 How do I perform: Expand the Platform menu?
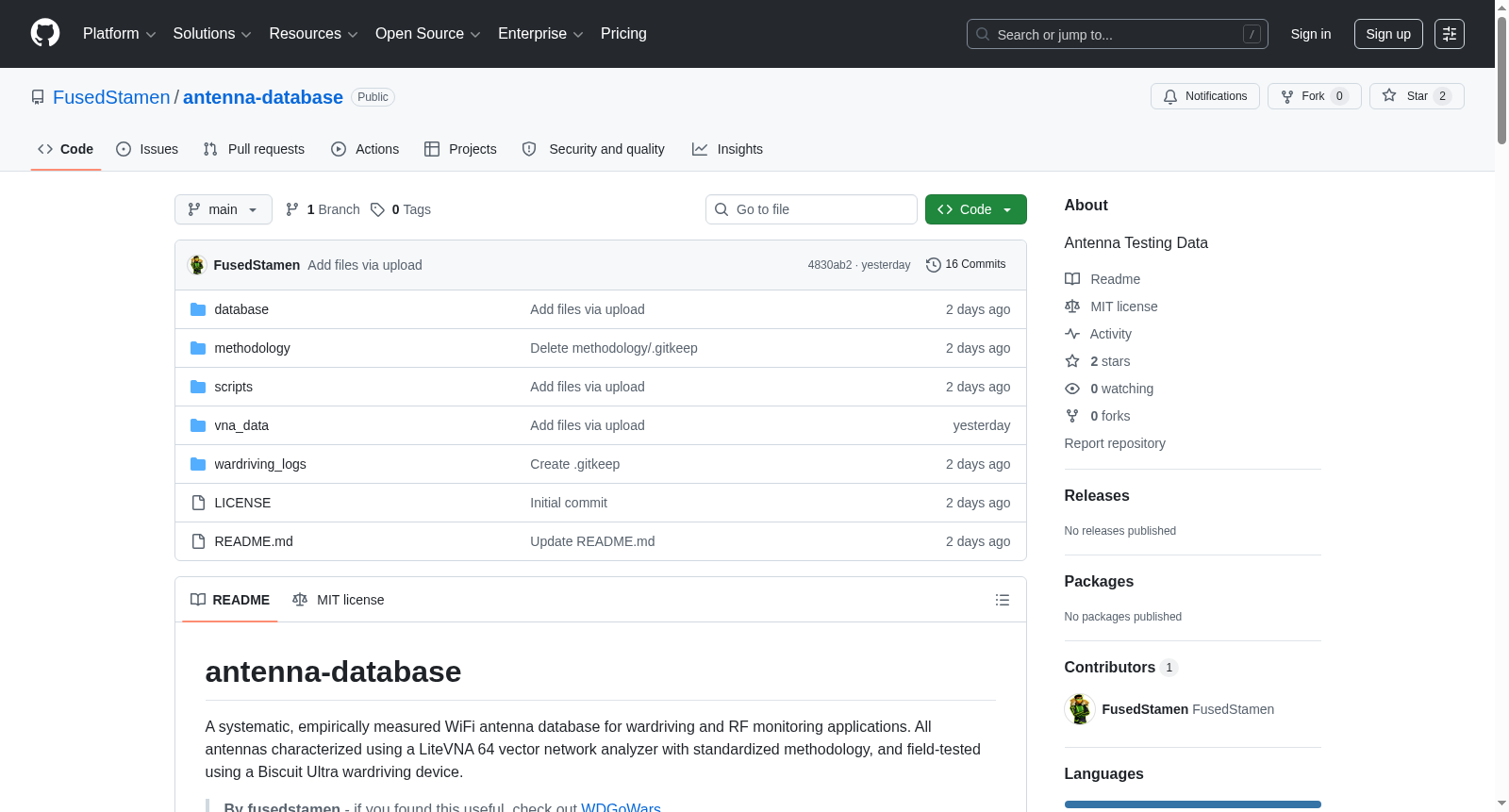click(x=119, y=34)
